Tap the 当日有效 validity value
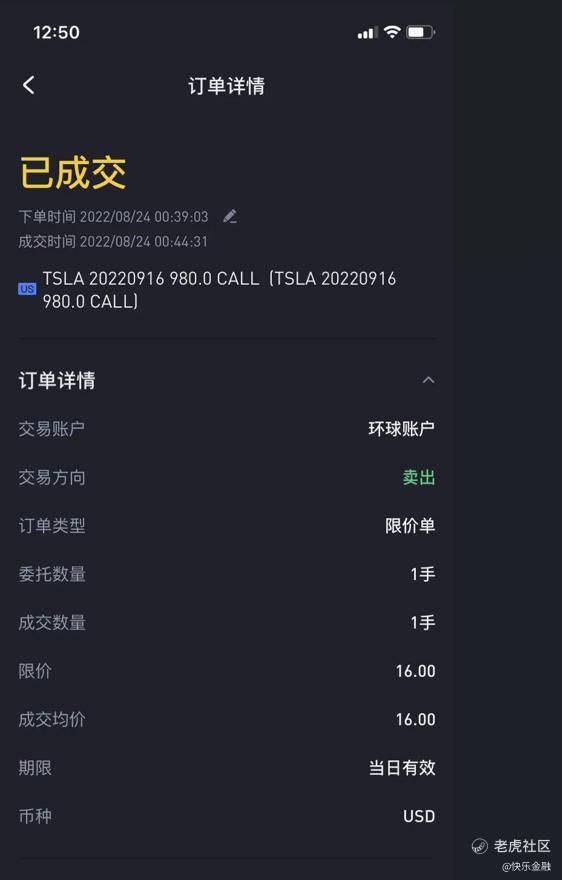The height and width of the screenshot is (880, 562). (402, 767)
